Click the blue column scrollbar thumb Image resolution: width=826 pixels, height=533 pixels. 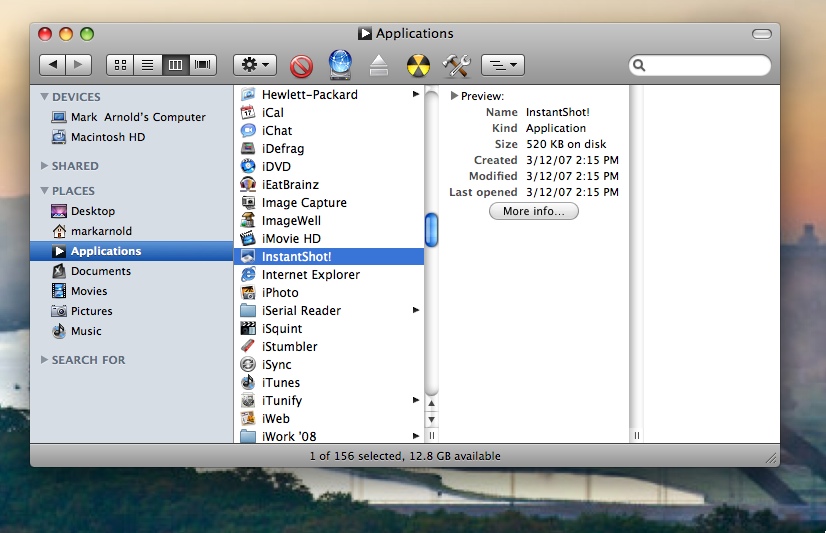tap(431, 230)
